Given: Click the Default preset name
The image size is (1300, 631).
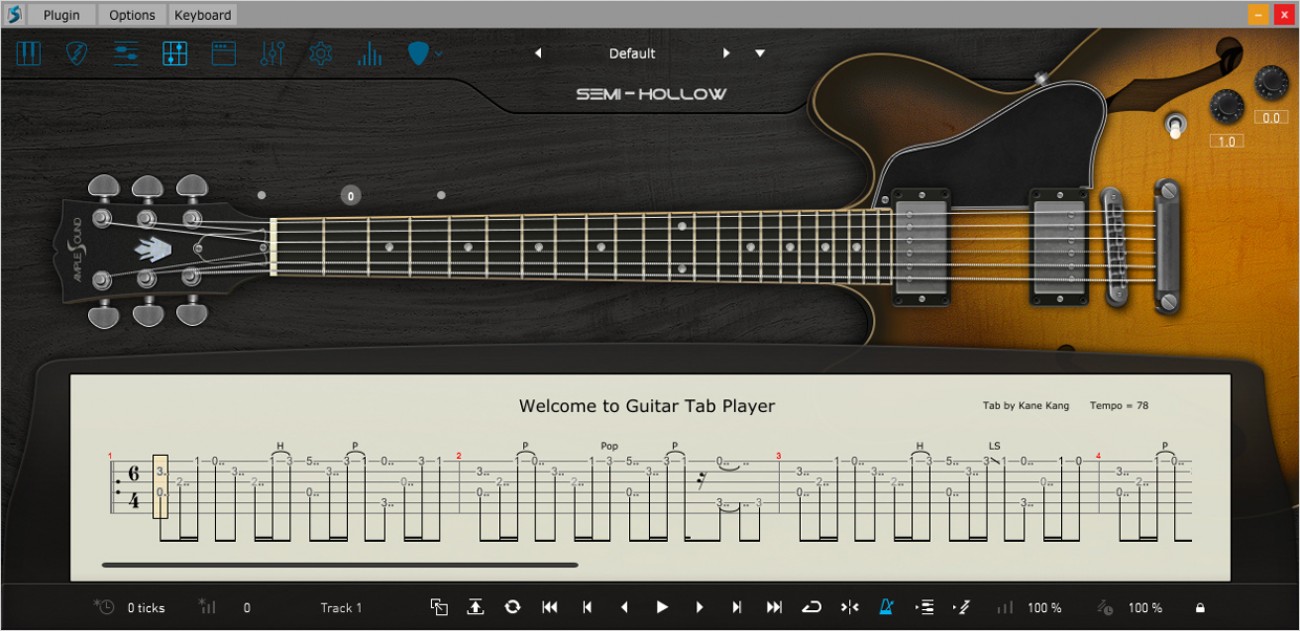Looking at the screenshot, I should [632, 53].
